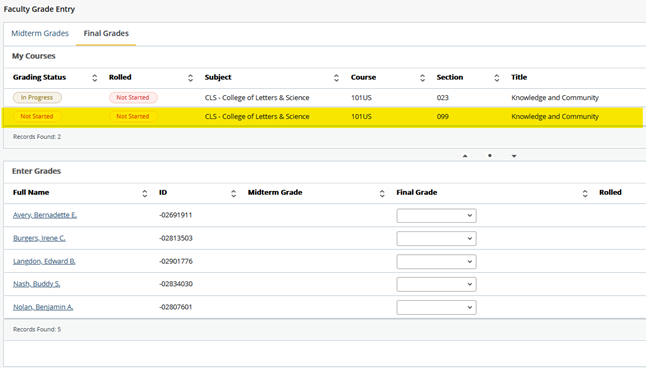Click the Title column header
This screenshot has height=368, width=646.
pyautogui.click(x=519, y=77)
